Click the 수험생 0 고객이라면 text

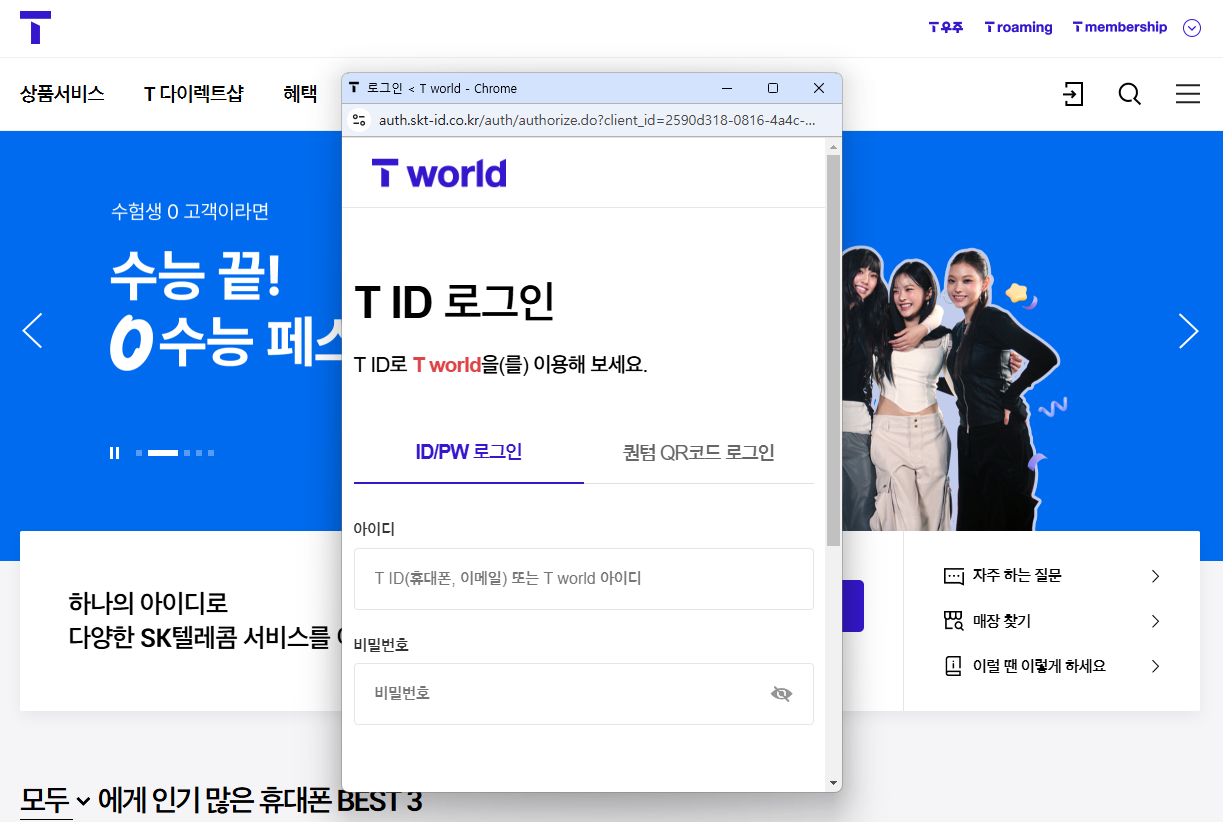tap(190, 212)
